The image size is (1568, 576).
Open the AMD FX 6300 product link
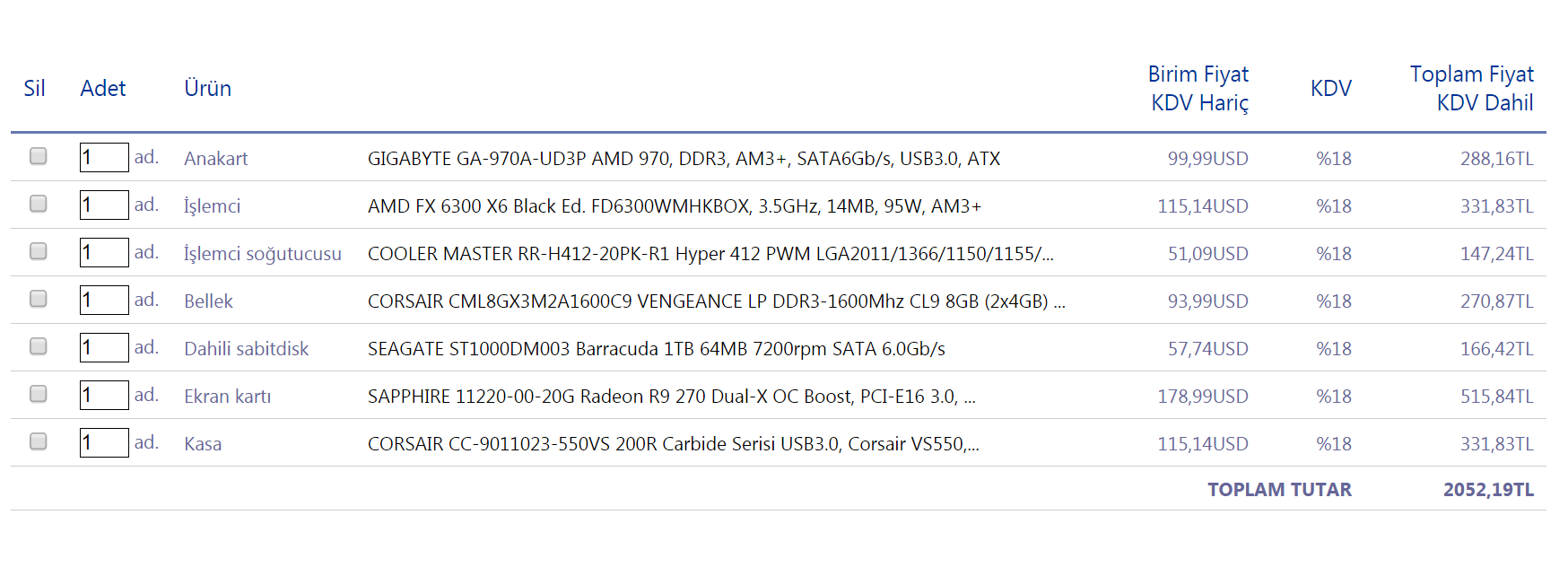pyautogui.click(x=674, y=206)
